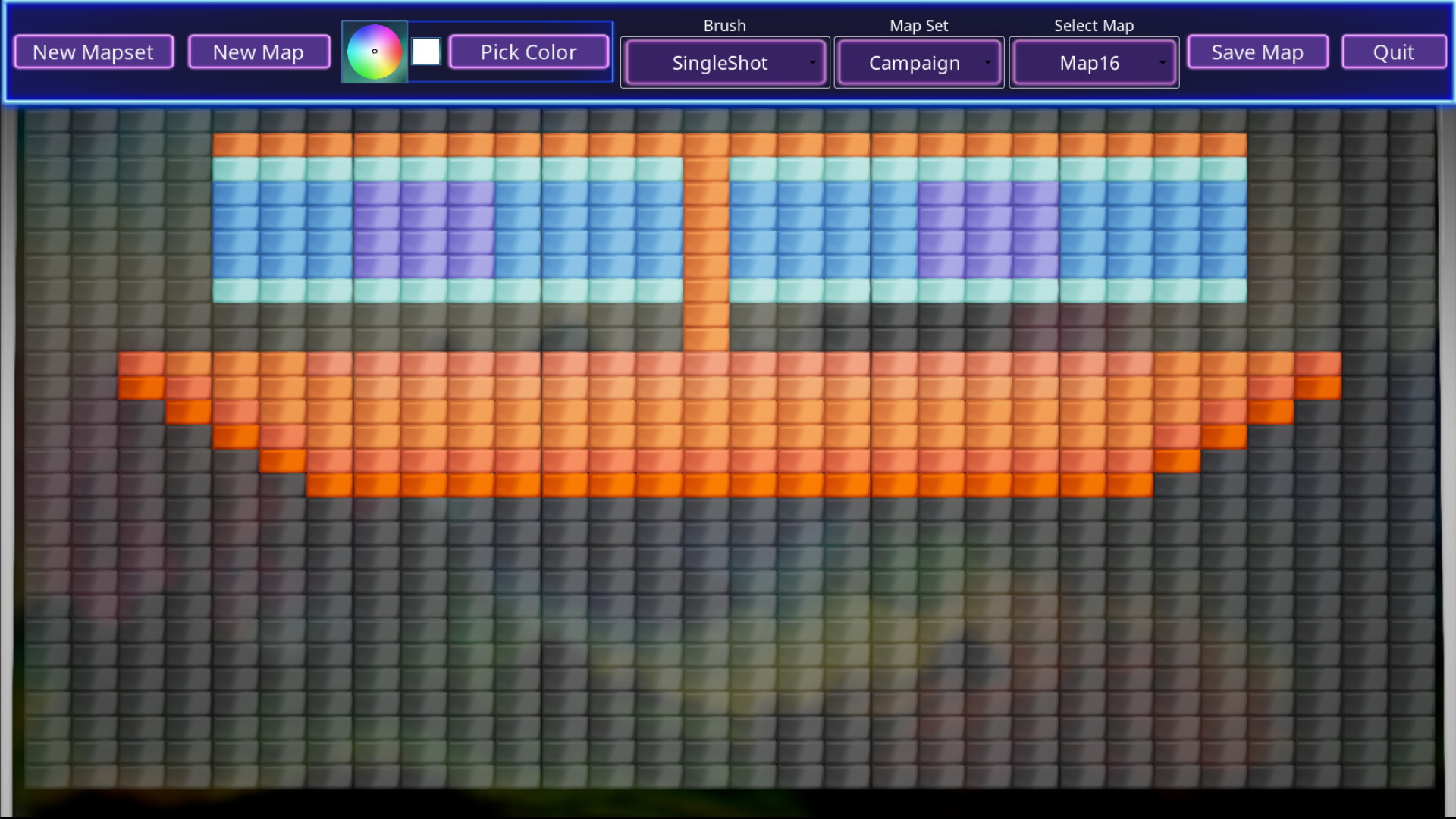Image resolution: width=1456 pixels, height=819 pixels.
Task: Create a new map
Action: (x=259, y=52)
